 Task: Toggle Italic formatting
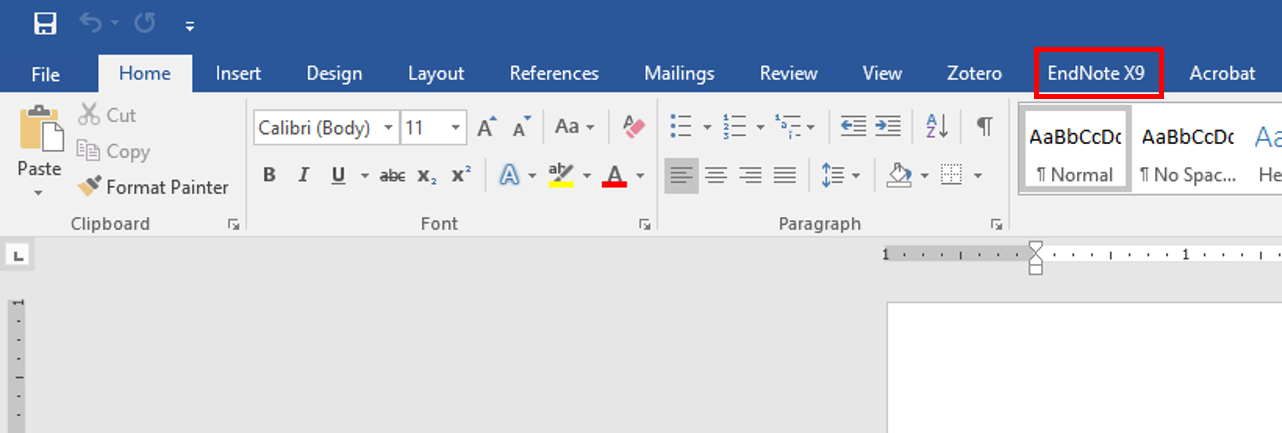(303, 176)
